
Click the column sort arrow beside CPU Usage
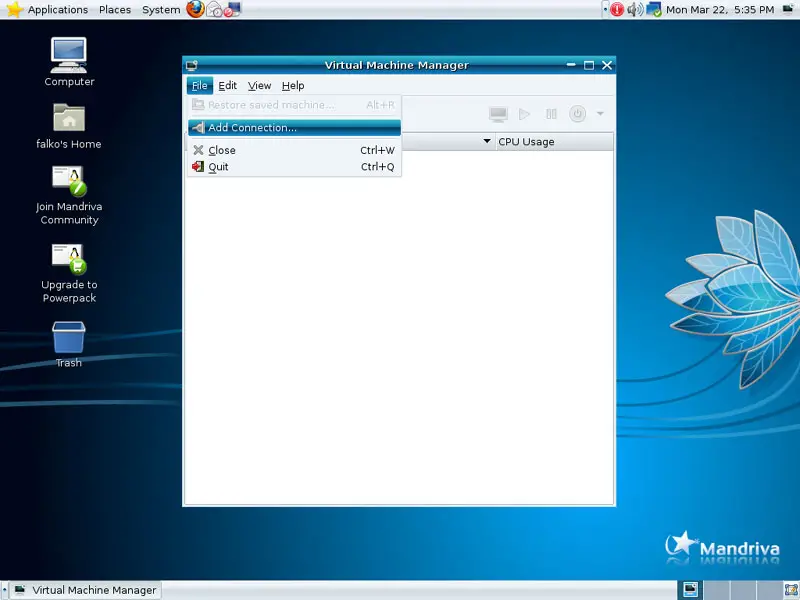487,141
